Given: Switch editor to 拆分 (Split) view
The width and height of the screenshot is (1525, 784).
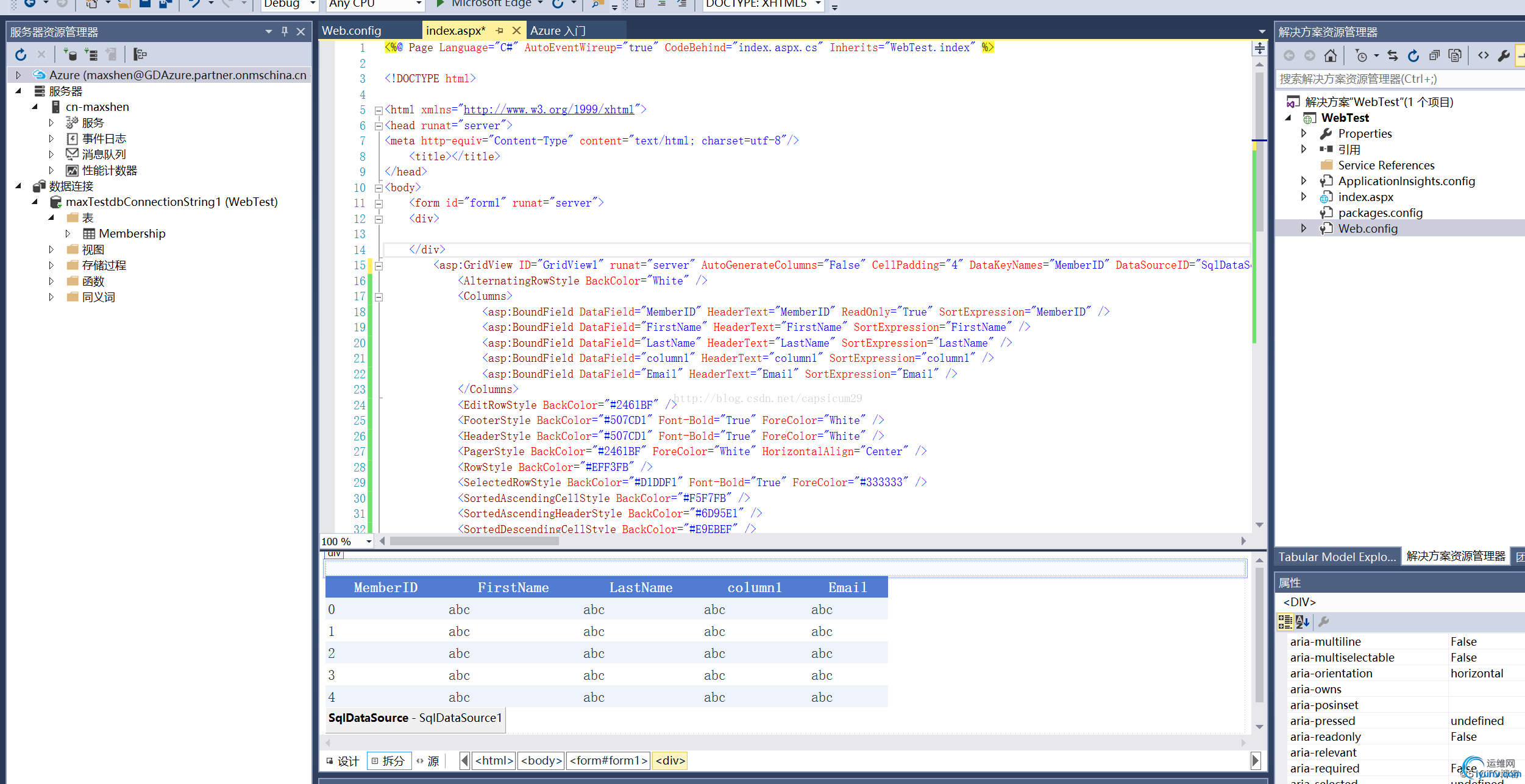Looking at the screenshot, I should [x=389, y=761].
